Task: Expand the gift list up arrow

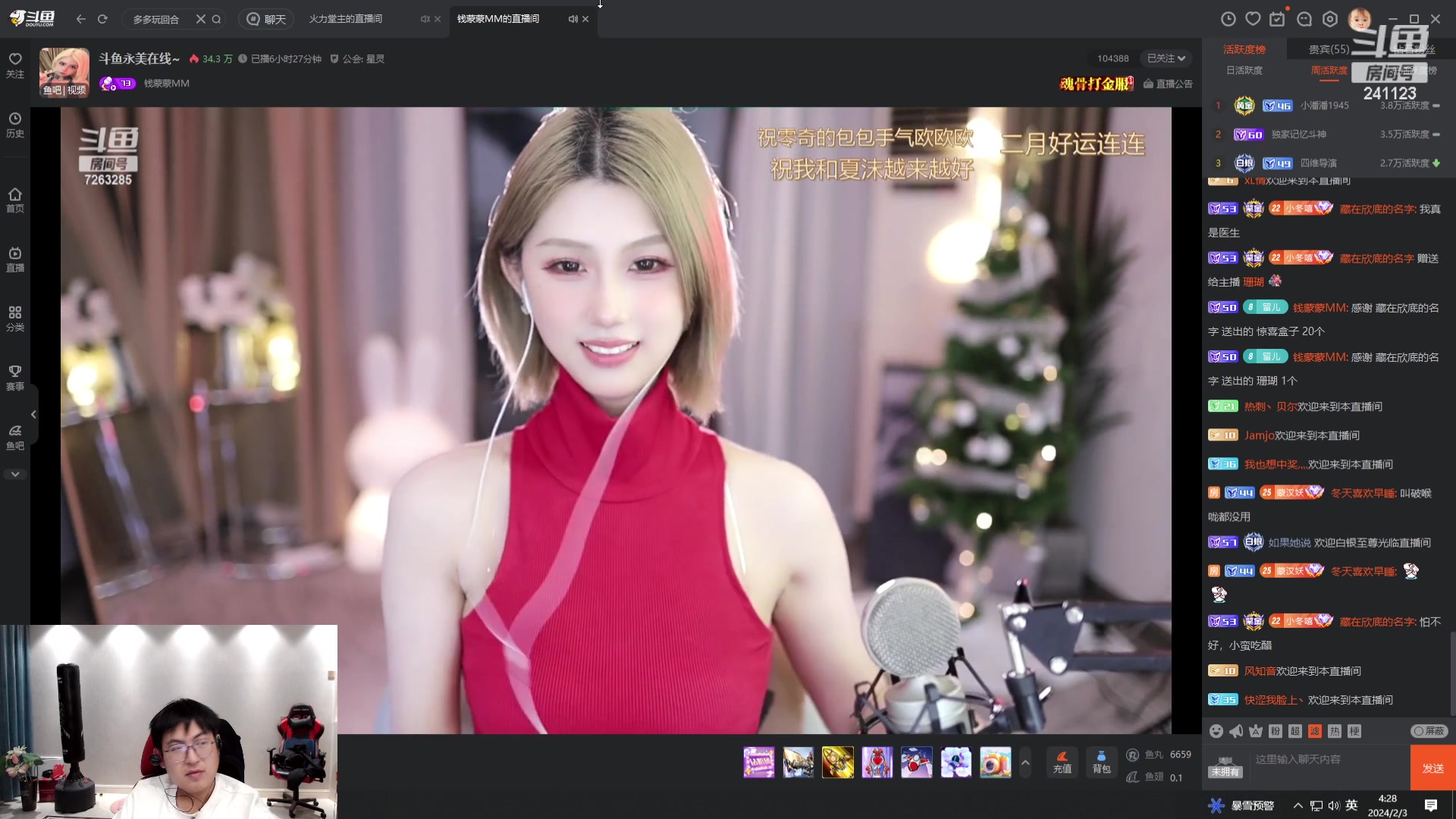Action: click(x=1025, y=762)
